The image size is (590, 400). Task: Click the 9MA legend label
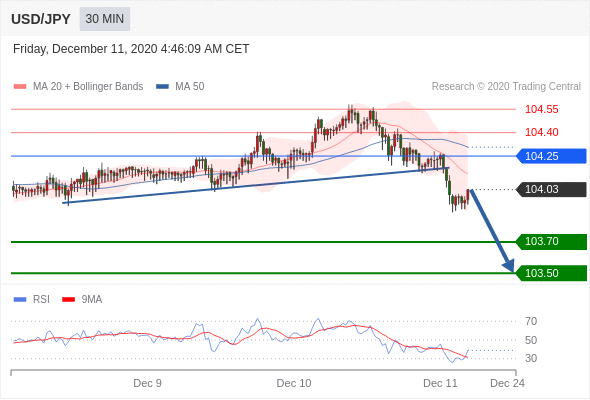(x=92, y=300)
